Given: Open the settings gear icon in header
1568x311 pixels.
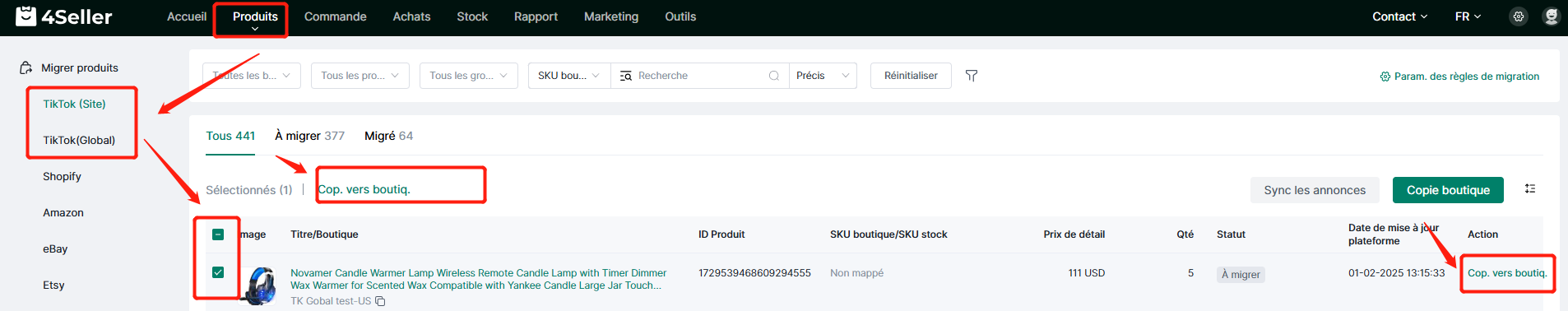Looking at the screenshot, I should coord(1519,16).
